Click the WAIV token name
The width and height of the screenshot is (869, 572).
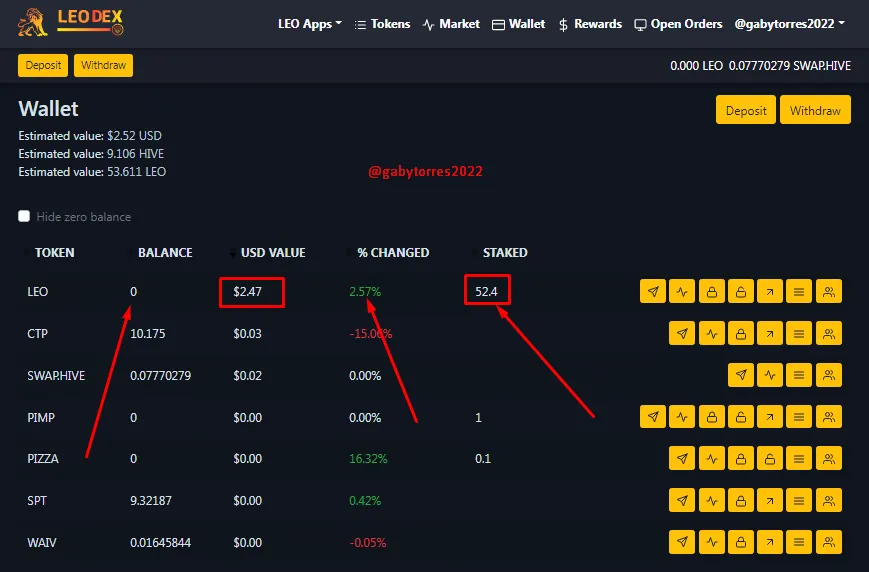click(x=42, y=543)
